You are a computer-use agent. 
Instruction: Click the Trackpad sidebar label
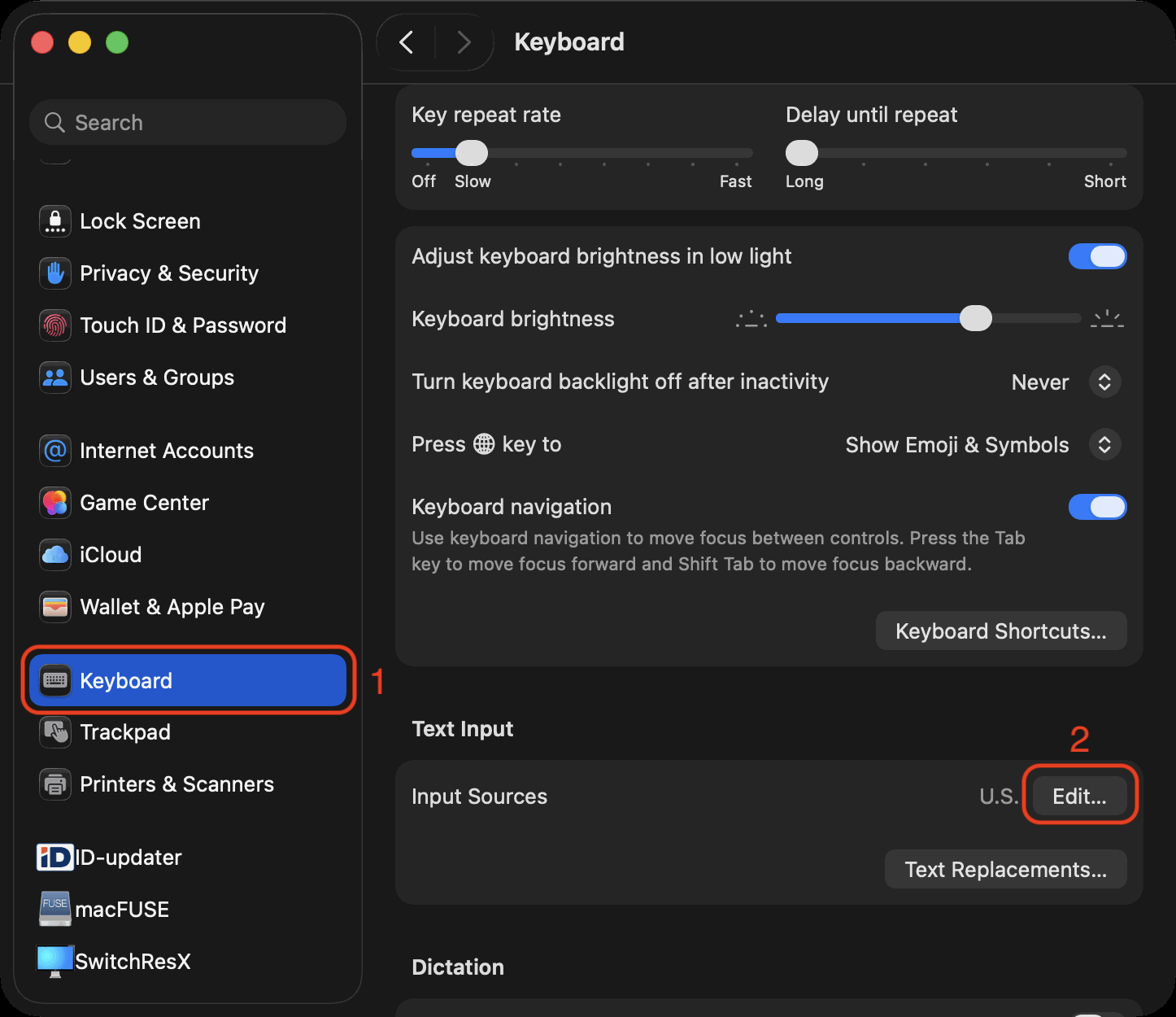tap(125, 732)
